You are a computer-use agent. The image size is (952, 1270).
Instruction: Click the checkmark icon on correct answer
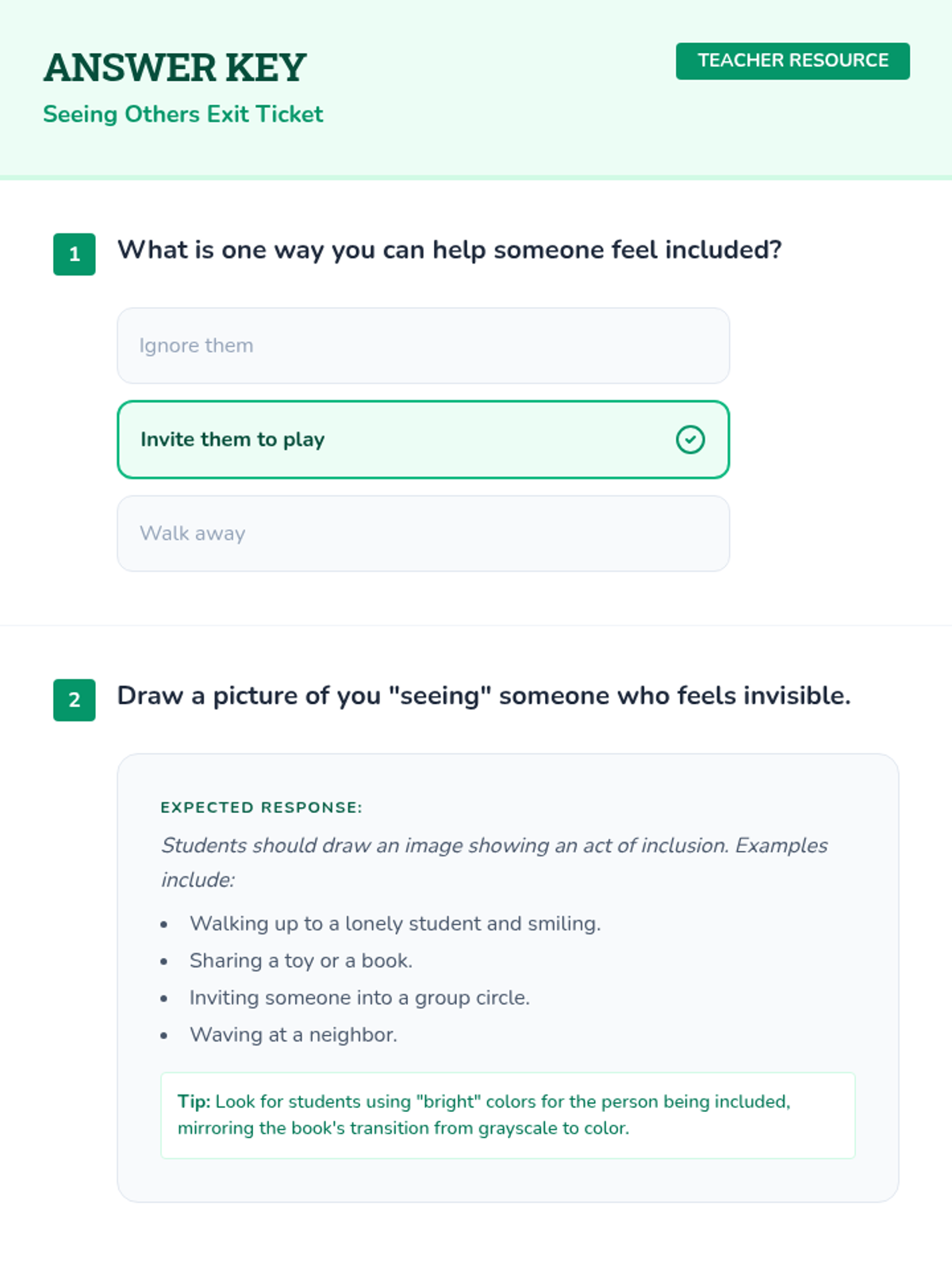[690, 440]
